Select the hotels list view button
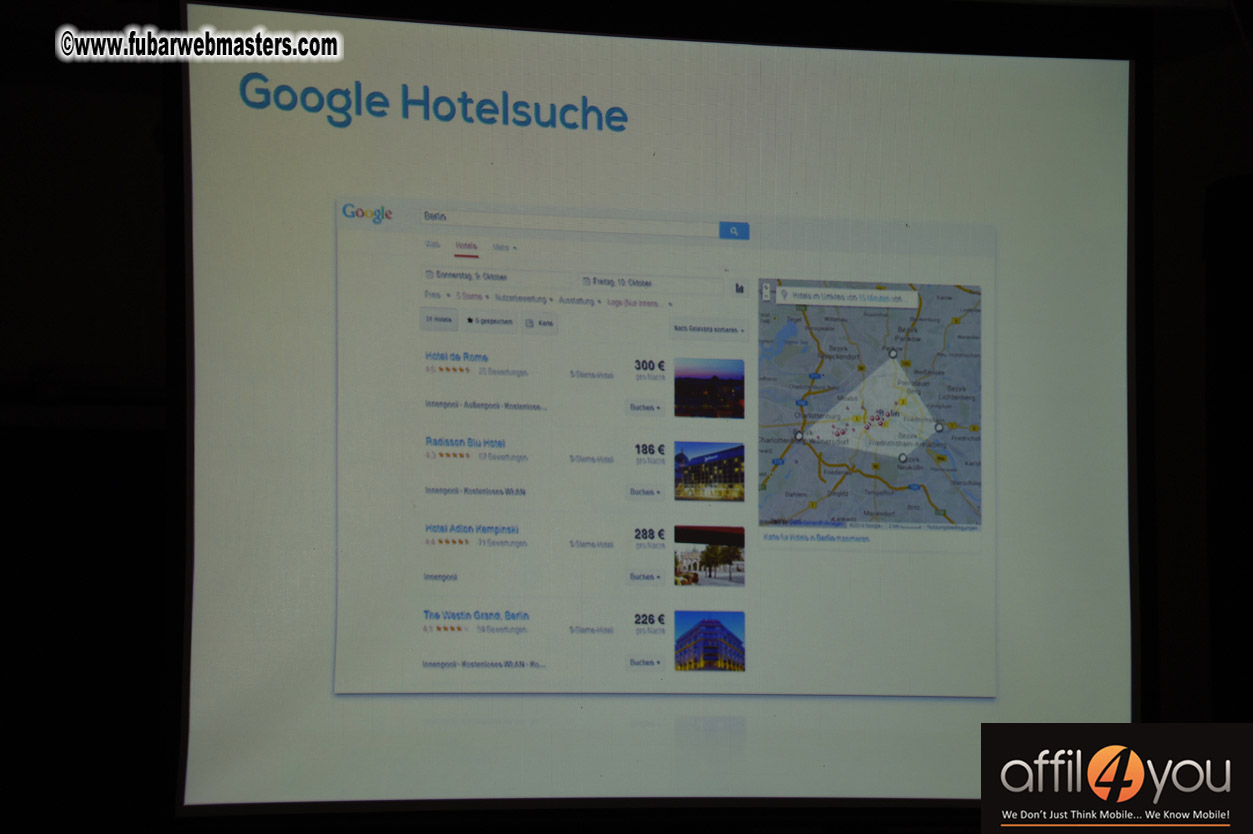This screenshot has width=1253, height=834. point(437,320)
